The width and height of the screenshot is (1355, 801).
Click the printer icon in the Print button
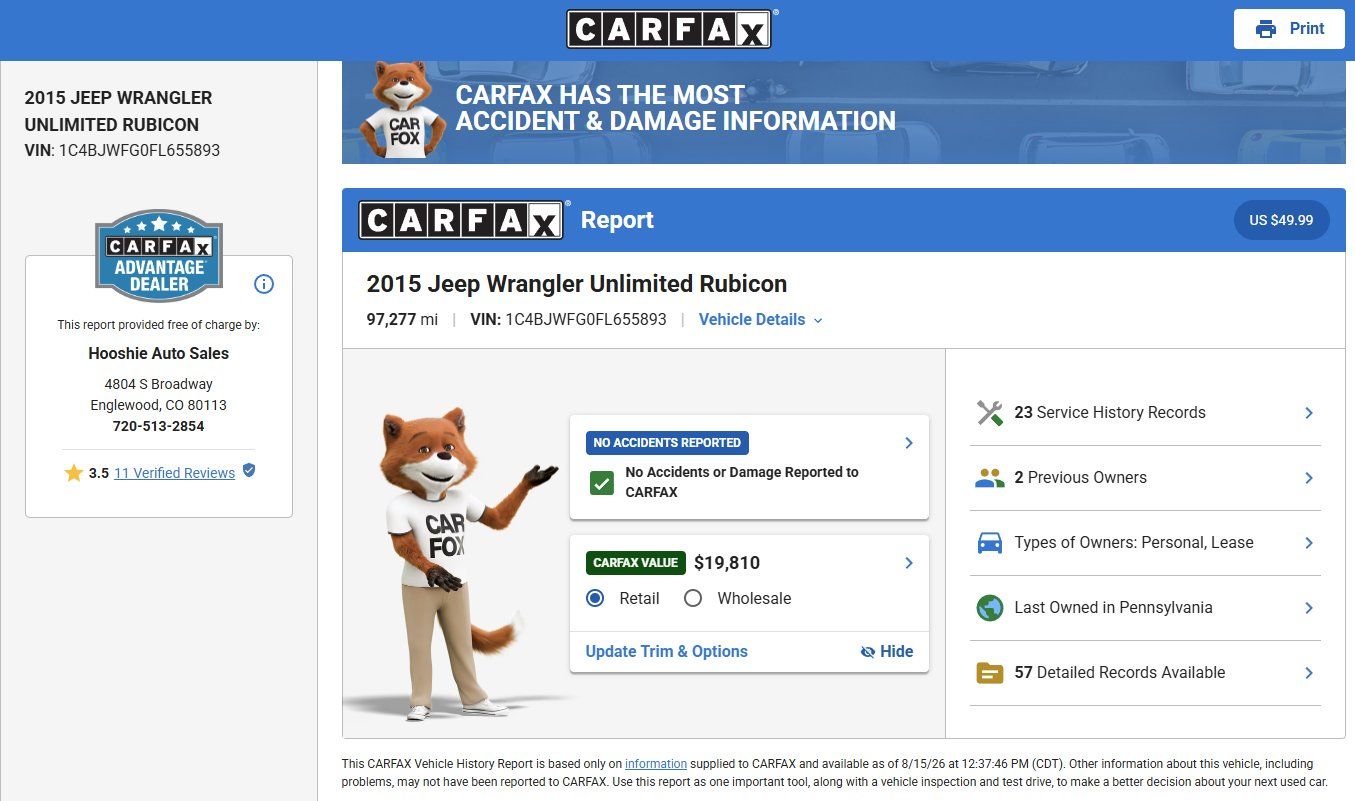click(1266, 29)
